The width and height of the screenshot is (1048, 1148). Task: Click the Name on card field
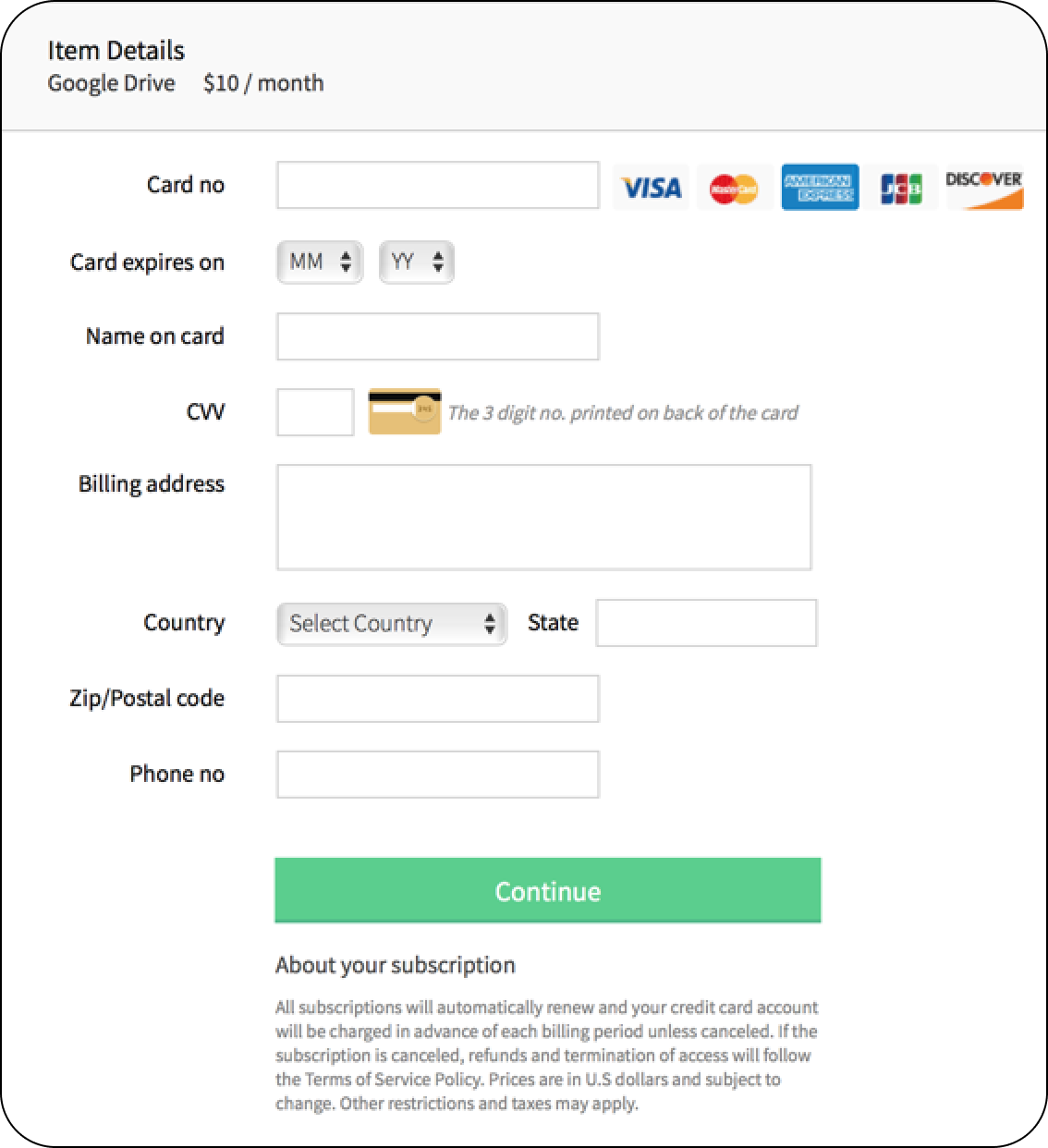[x=438, y=336]
